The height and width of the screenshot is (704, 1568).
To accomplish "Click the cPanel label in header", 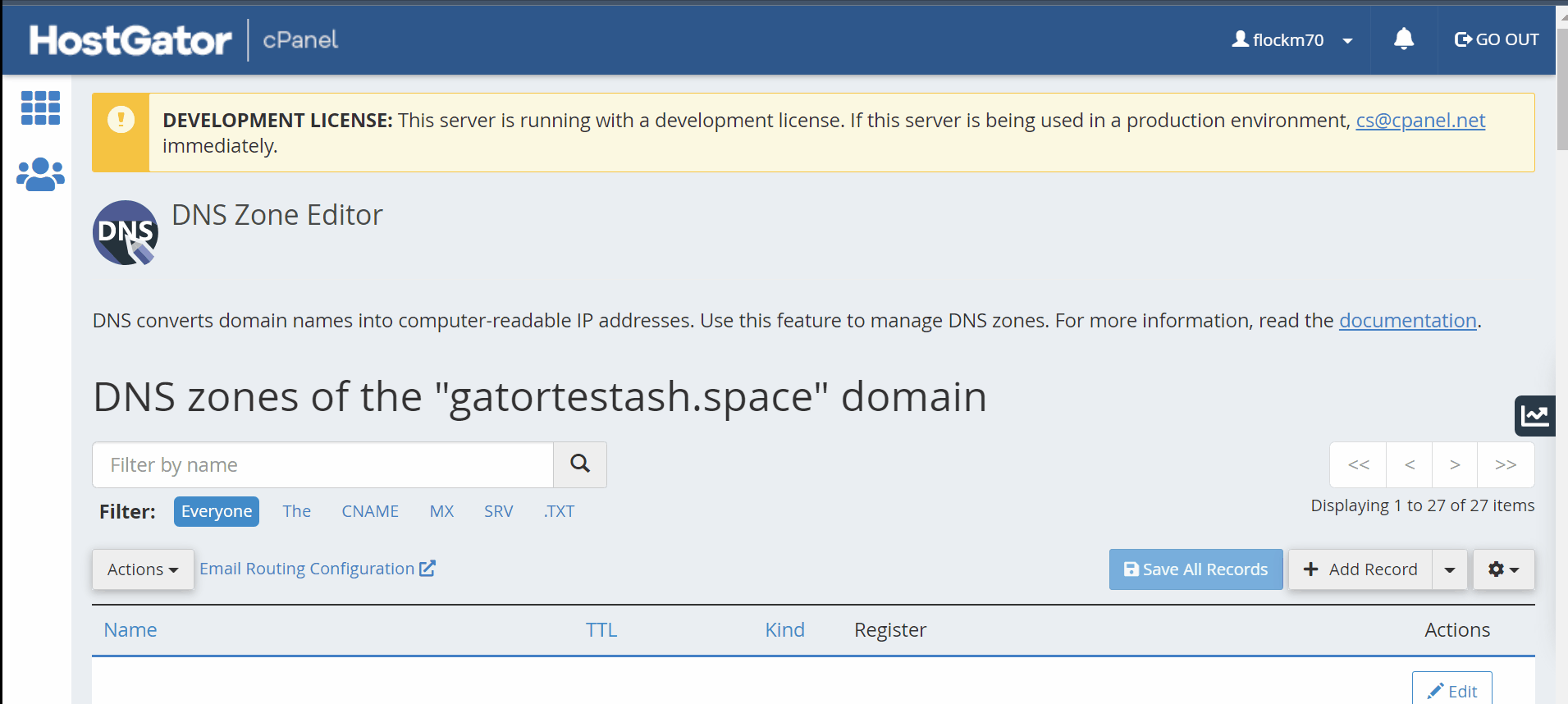I will click(300, 39).
